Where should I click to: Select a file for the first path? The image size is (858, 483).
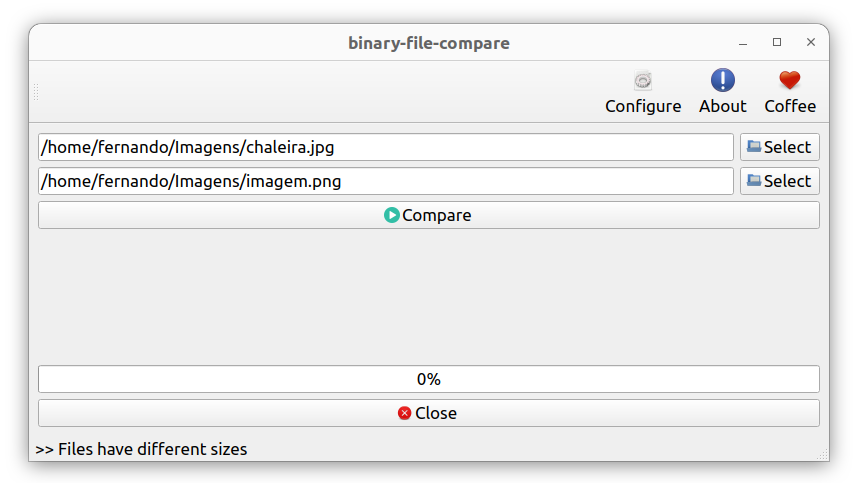click(x=780, y=147)
